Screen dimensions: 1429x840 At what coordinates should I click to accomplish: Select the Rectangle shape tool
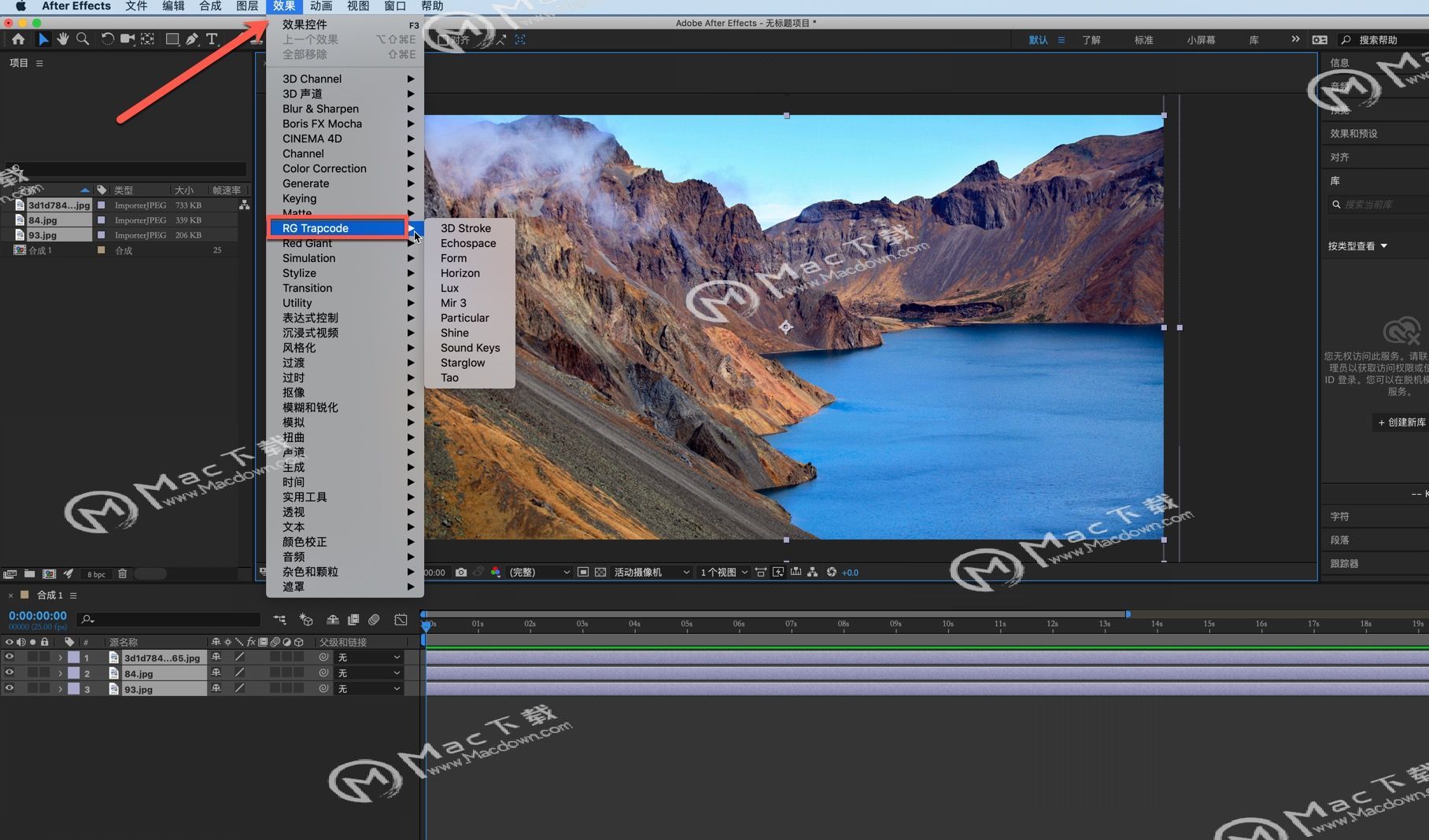(x=172, y=39)
